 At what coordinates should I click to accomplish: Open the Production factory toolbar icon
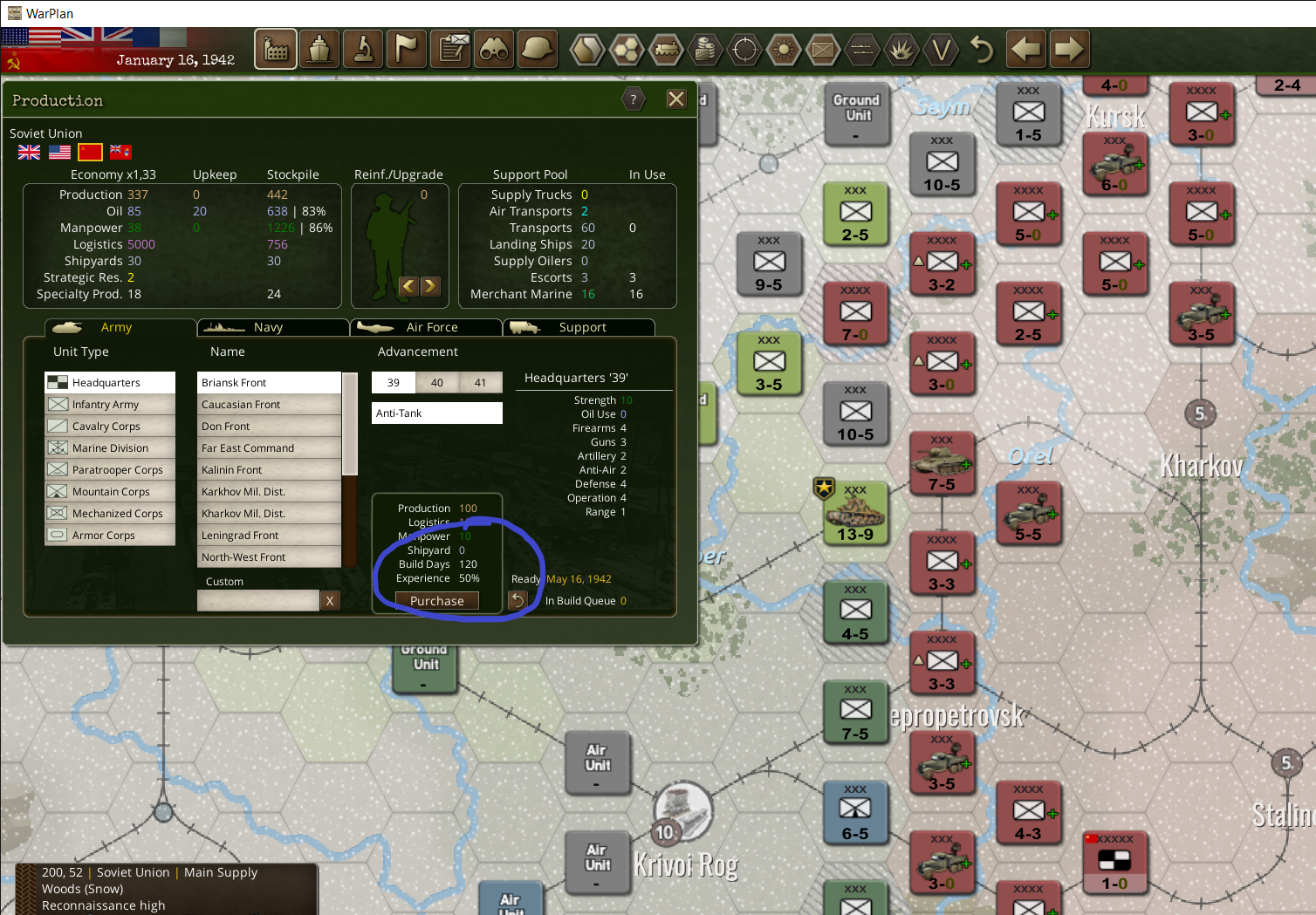[276, 49]
